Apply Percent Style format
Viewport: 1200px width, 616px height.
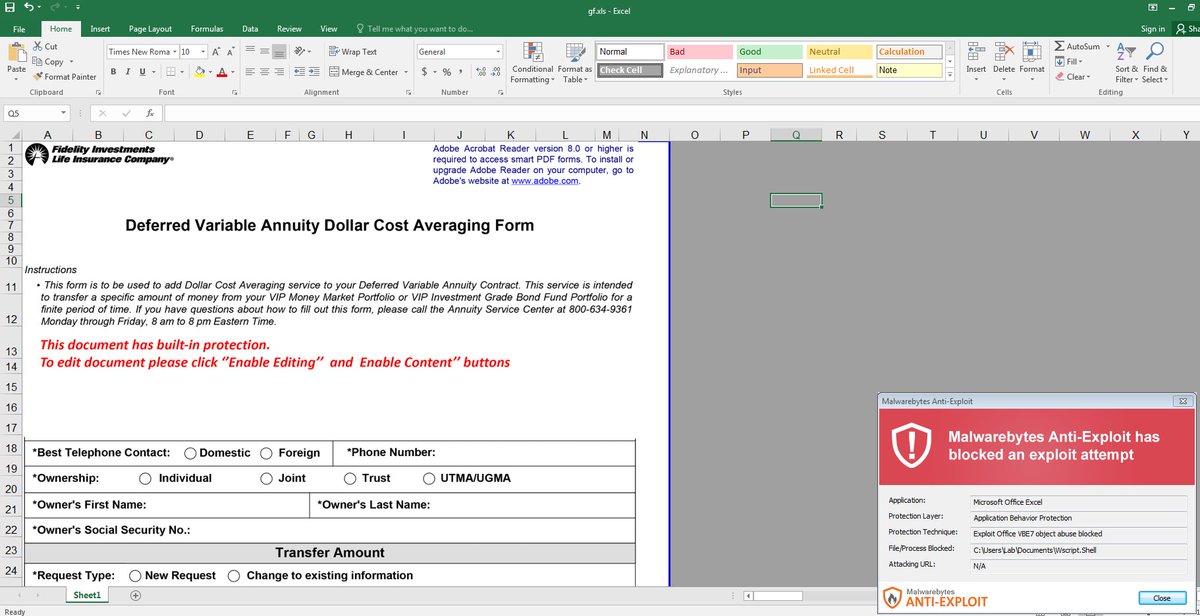pos(446,72)
